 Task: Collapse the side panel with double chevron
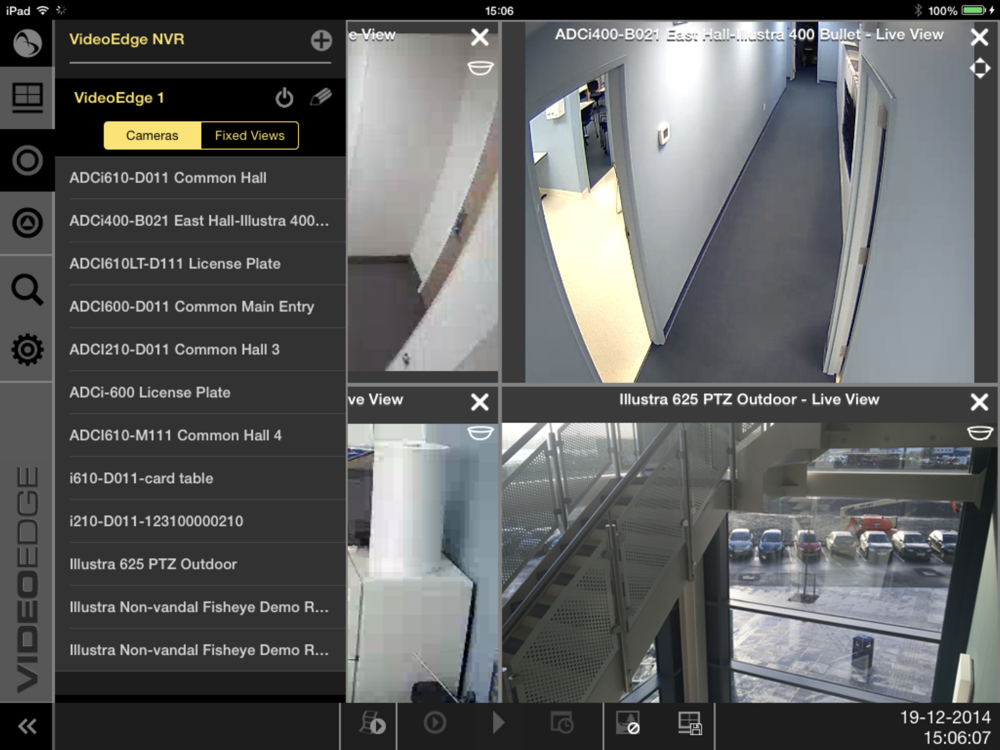click(27, 726)
